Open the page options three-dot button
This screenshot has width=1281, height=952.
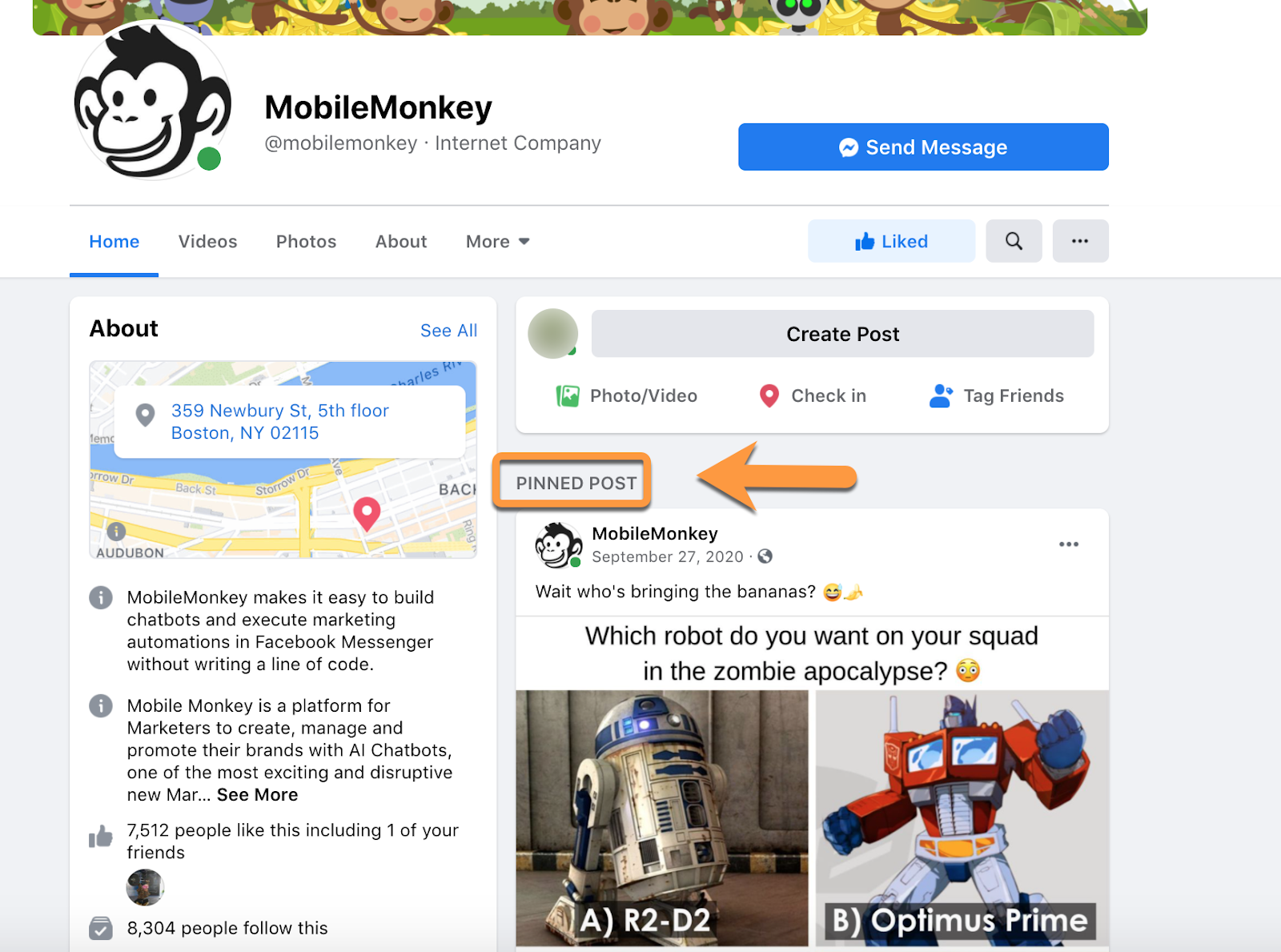[x=1080, y=241]
